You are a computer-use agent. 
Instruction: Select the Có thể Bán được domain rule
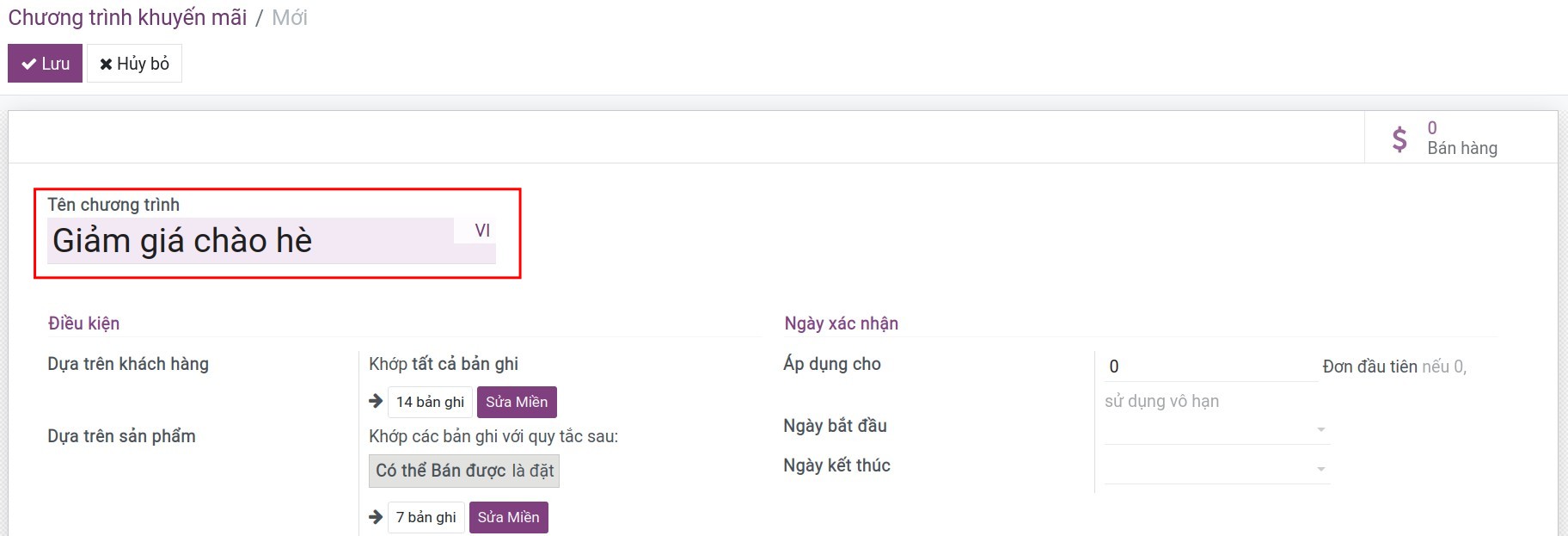click(464, 471)
